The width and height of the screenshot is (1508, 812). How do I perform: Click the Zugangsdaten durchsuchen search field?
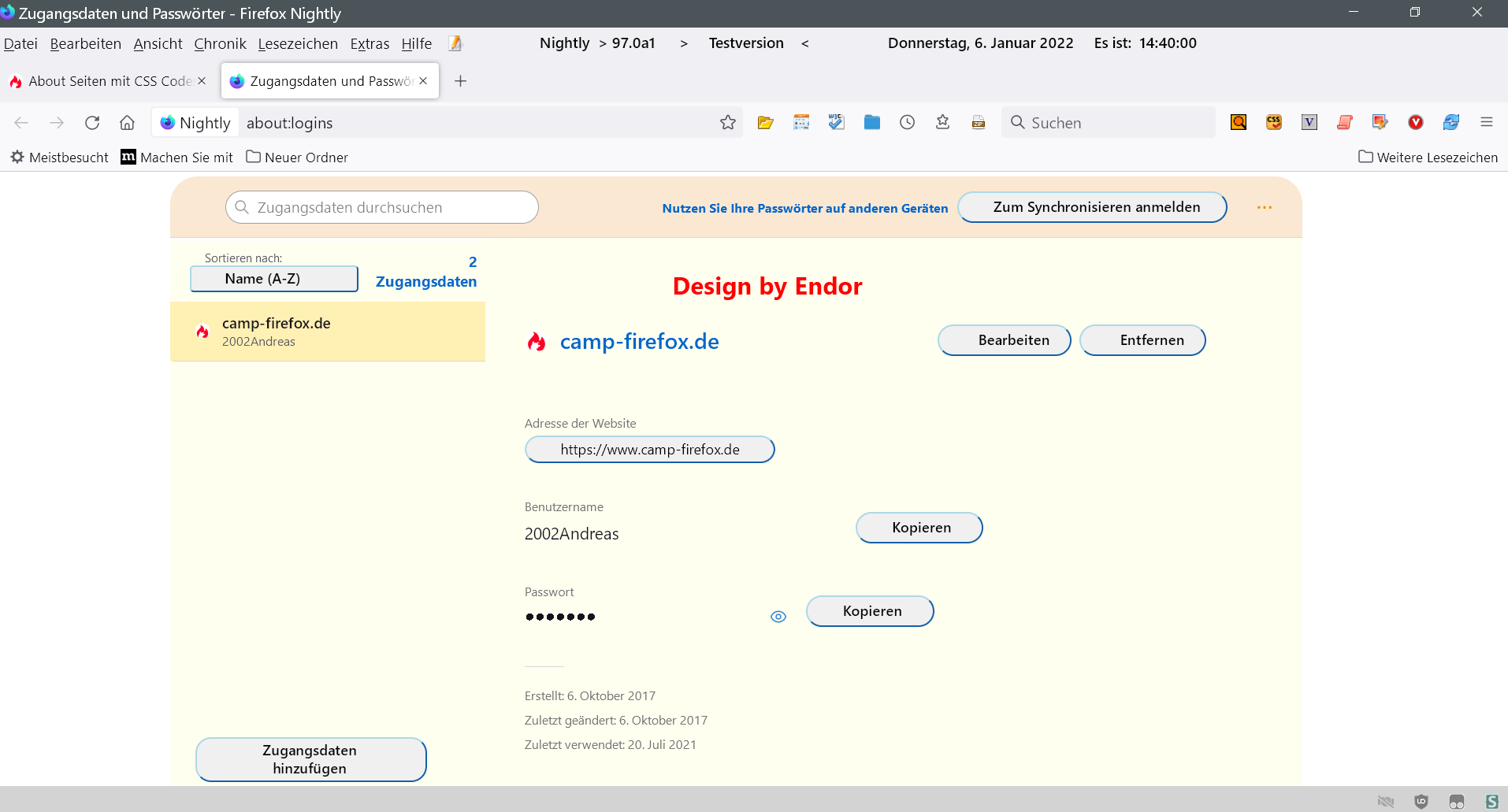[x=382, y=207]
